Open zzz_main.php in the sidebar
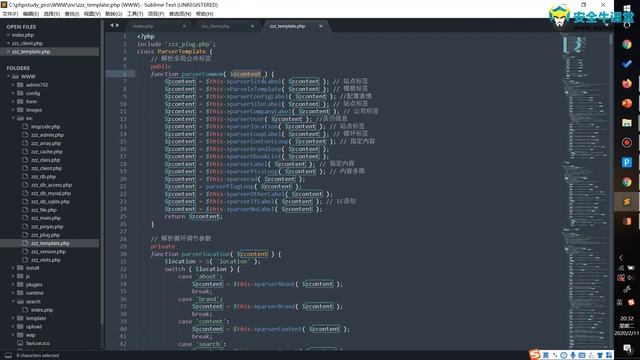Viewport: 640px width, 360px height. click(x=46, y=218)
